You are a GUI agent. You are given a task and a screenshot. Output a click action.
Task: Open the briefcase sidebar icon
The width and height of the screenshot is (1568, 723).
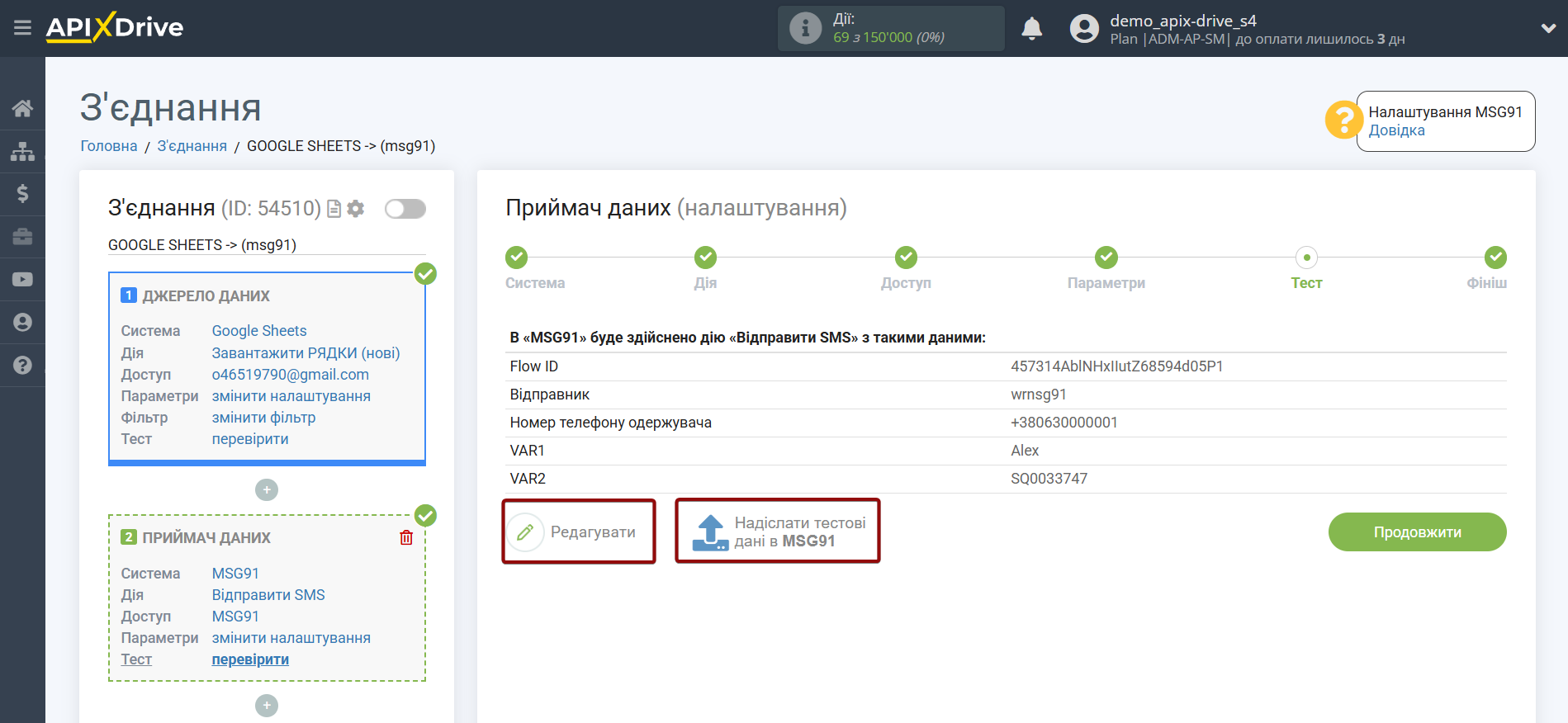(x=22, y=237)
